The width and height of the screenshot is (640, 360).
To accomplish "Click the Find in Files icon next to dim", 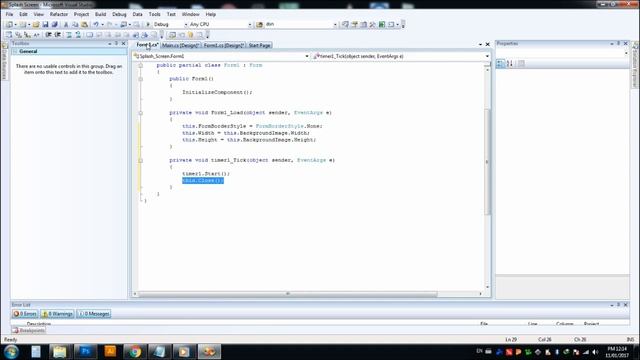I will (x=259, y=24).
